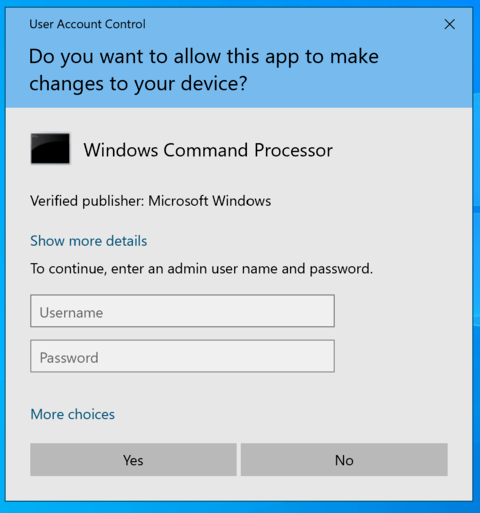Focus the Username input field
Image resolution: width=480 pixels, height=513 pixels.
point(182,311)
